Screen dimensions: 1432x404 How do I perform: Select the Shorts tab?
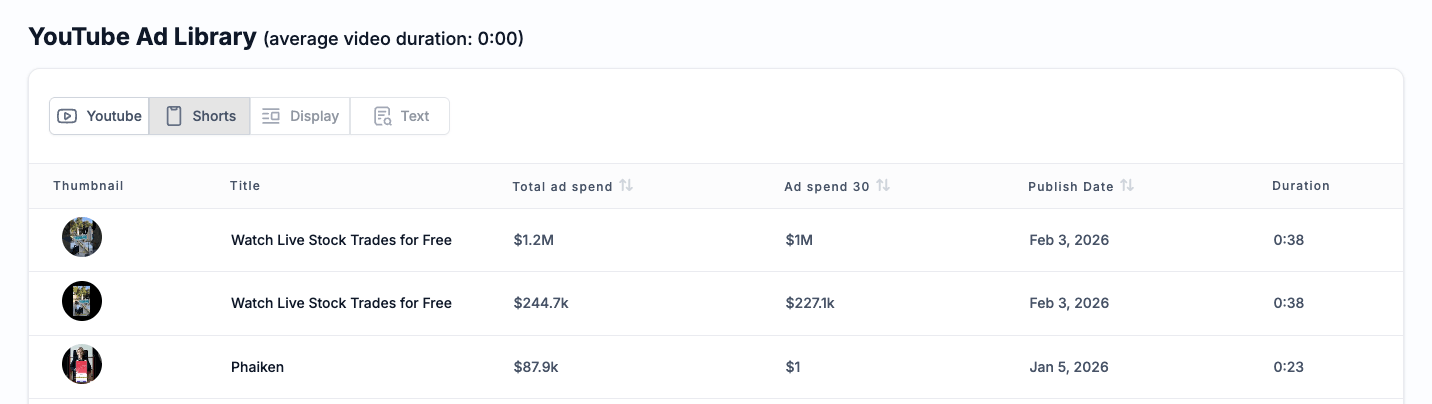click(200, 116)
